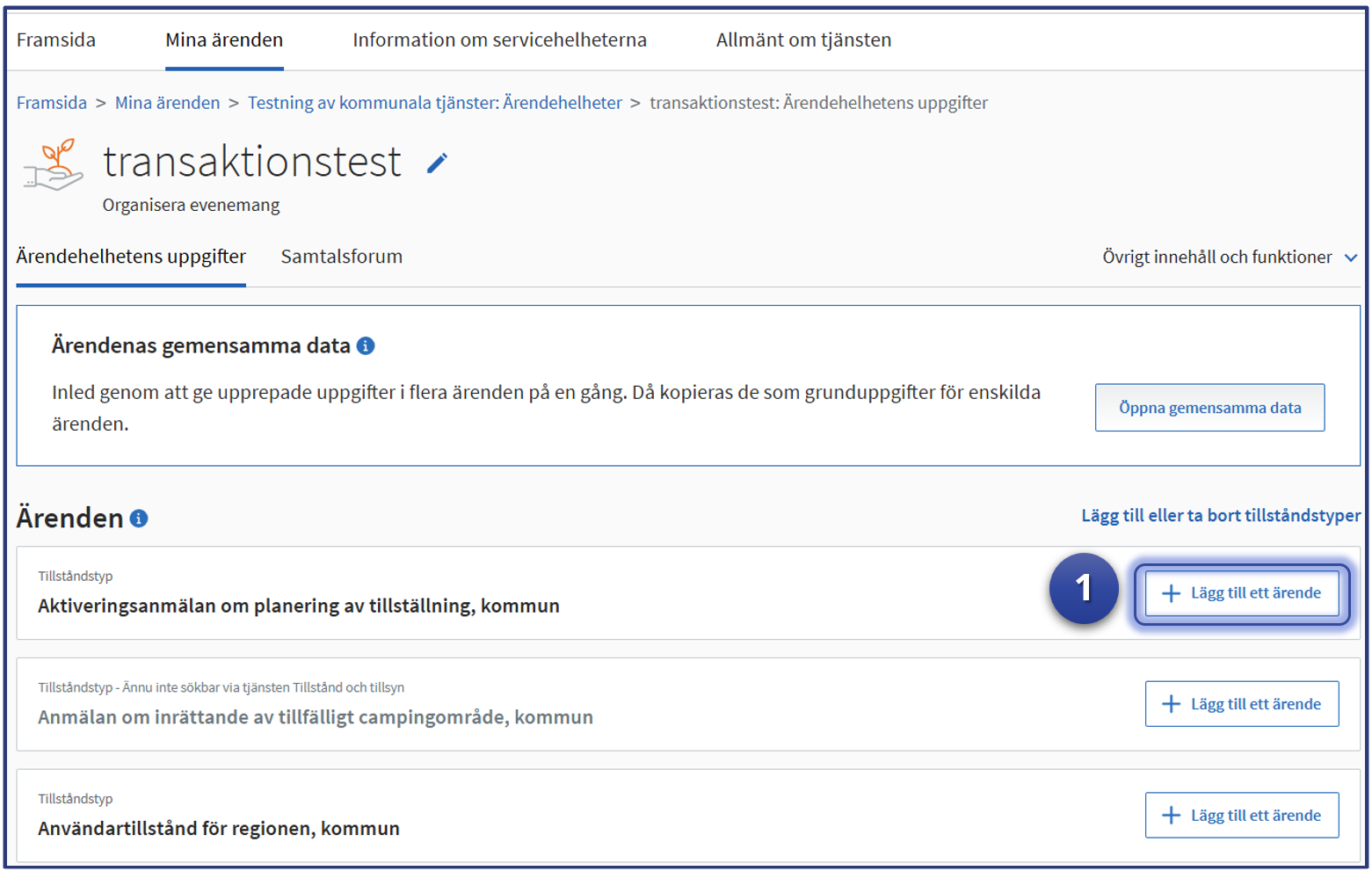Screen dimensions: 1372x871
Task: Open Testning av kommunala tjänster breadcrumb
Action: pyautogui.click(x=434, y=103)
